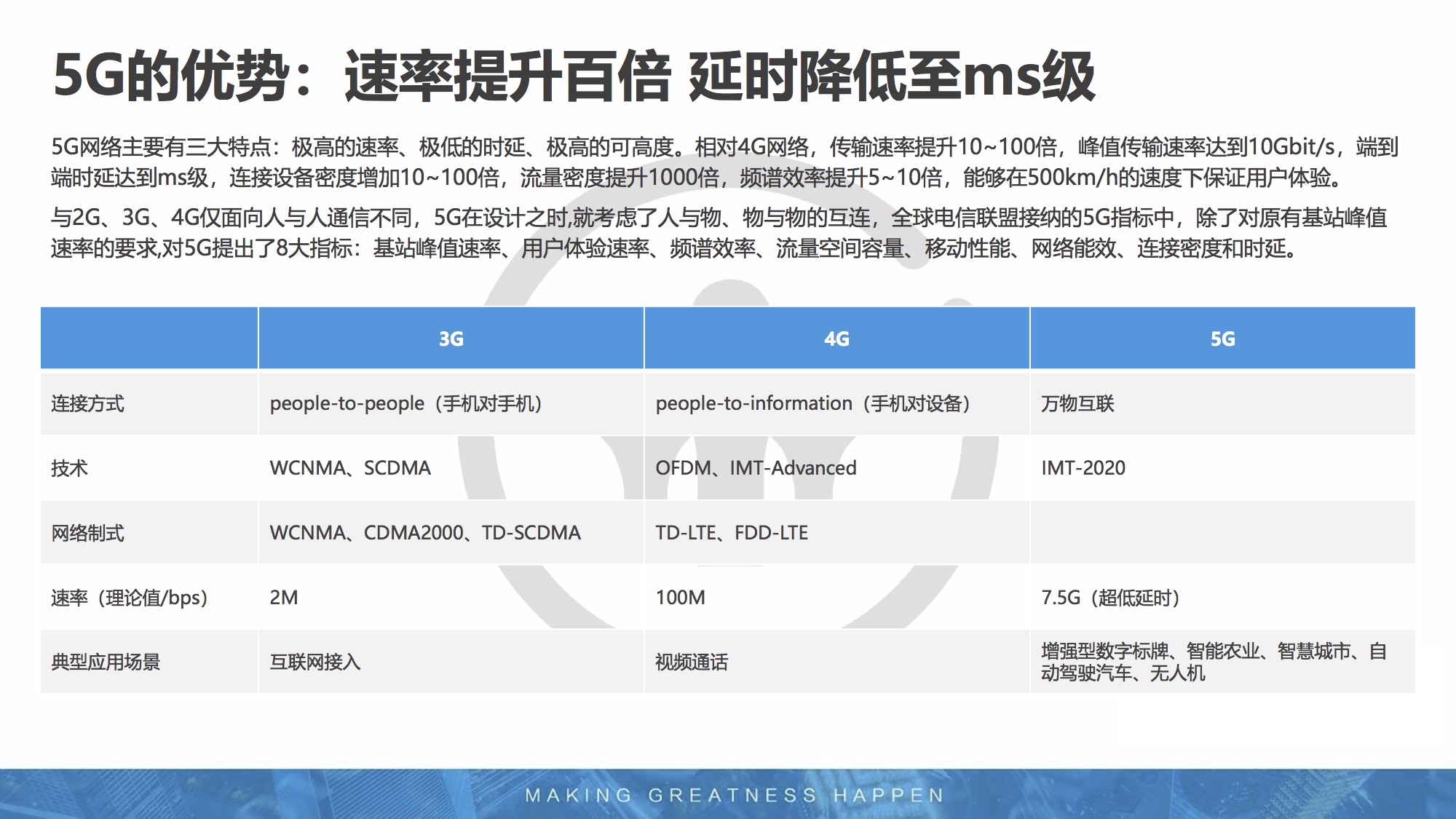The image size is (1456, 819).
Task: Click the 4G column header
Action: 836,339
